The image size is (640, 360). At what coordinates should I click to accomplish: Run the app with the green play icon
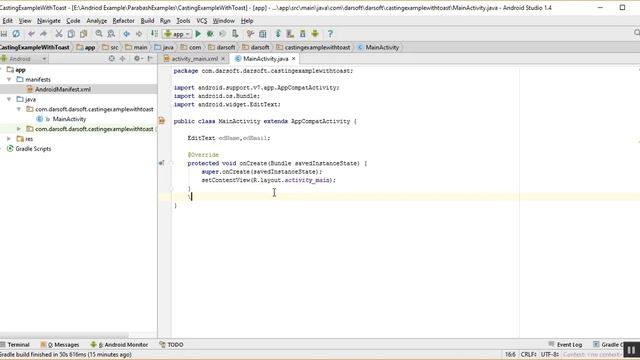pyautogui.click(x=198, y=34)
